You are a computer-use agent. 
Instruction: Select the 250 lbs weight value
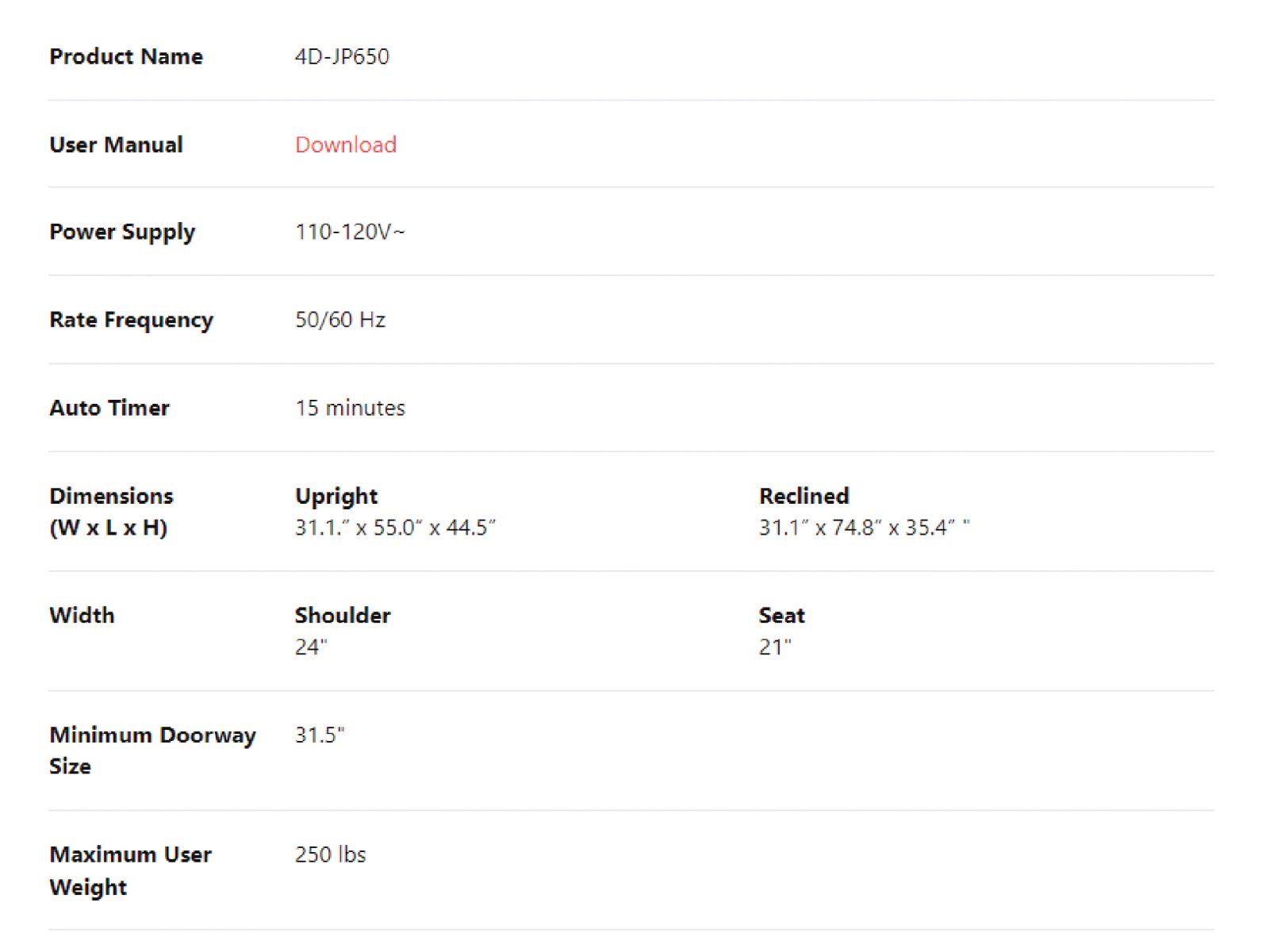pyautogui.click(x=330, y=854)
